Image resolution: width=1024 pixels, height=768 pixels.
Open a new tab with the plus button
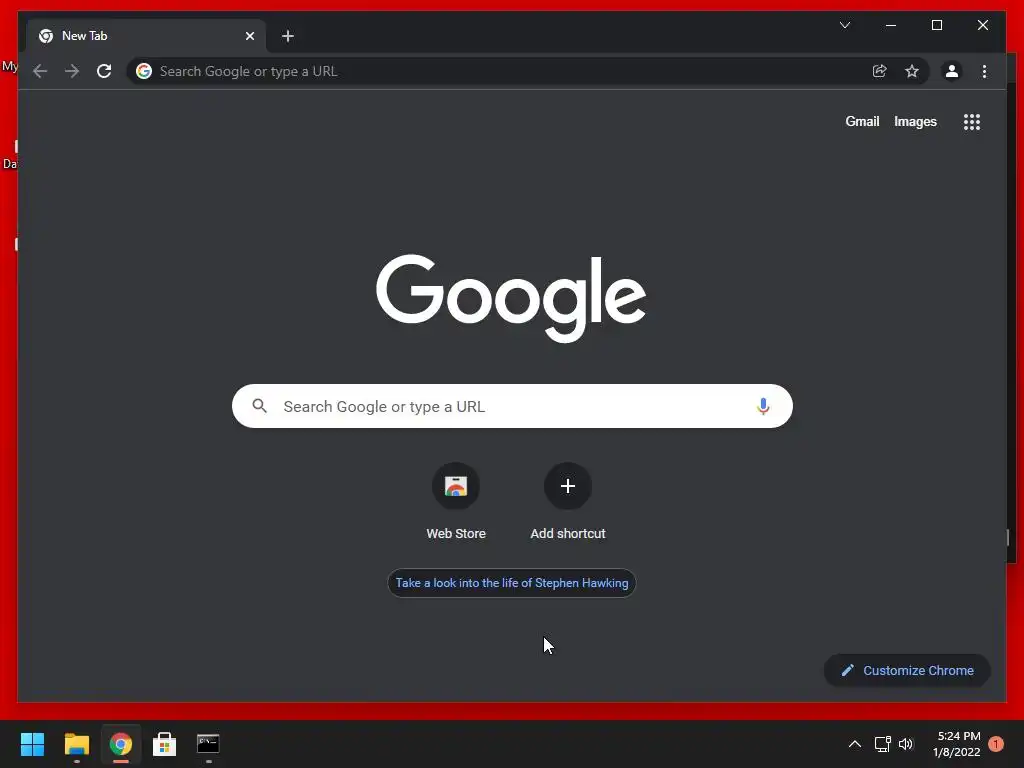click(x=288, y=36)
